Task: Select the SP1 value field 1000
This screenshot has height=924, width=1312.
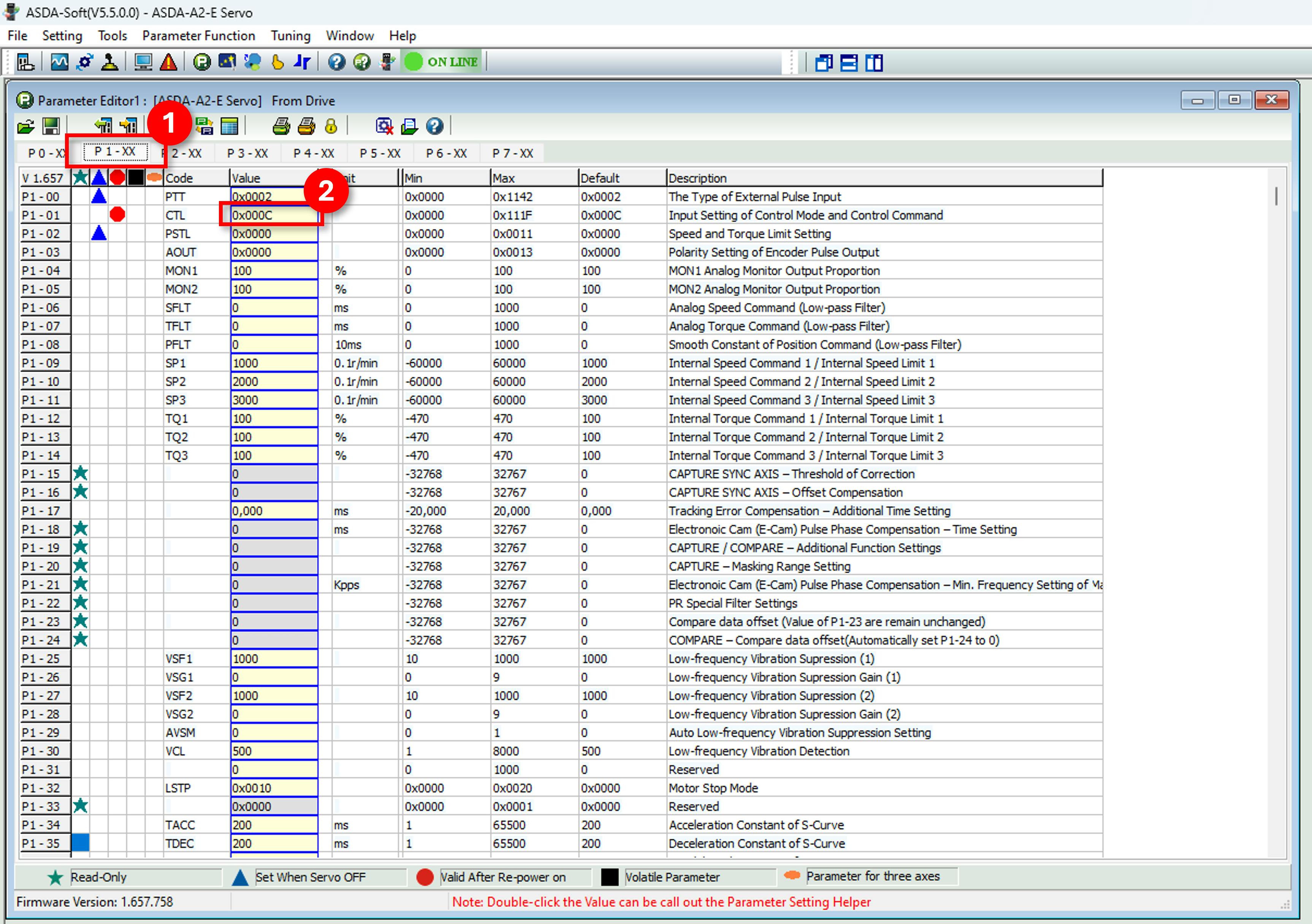Action: (x=274, y=363)
